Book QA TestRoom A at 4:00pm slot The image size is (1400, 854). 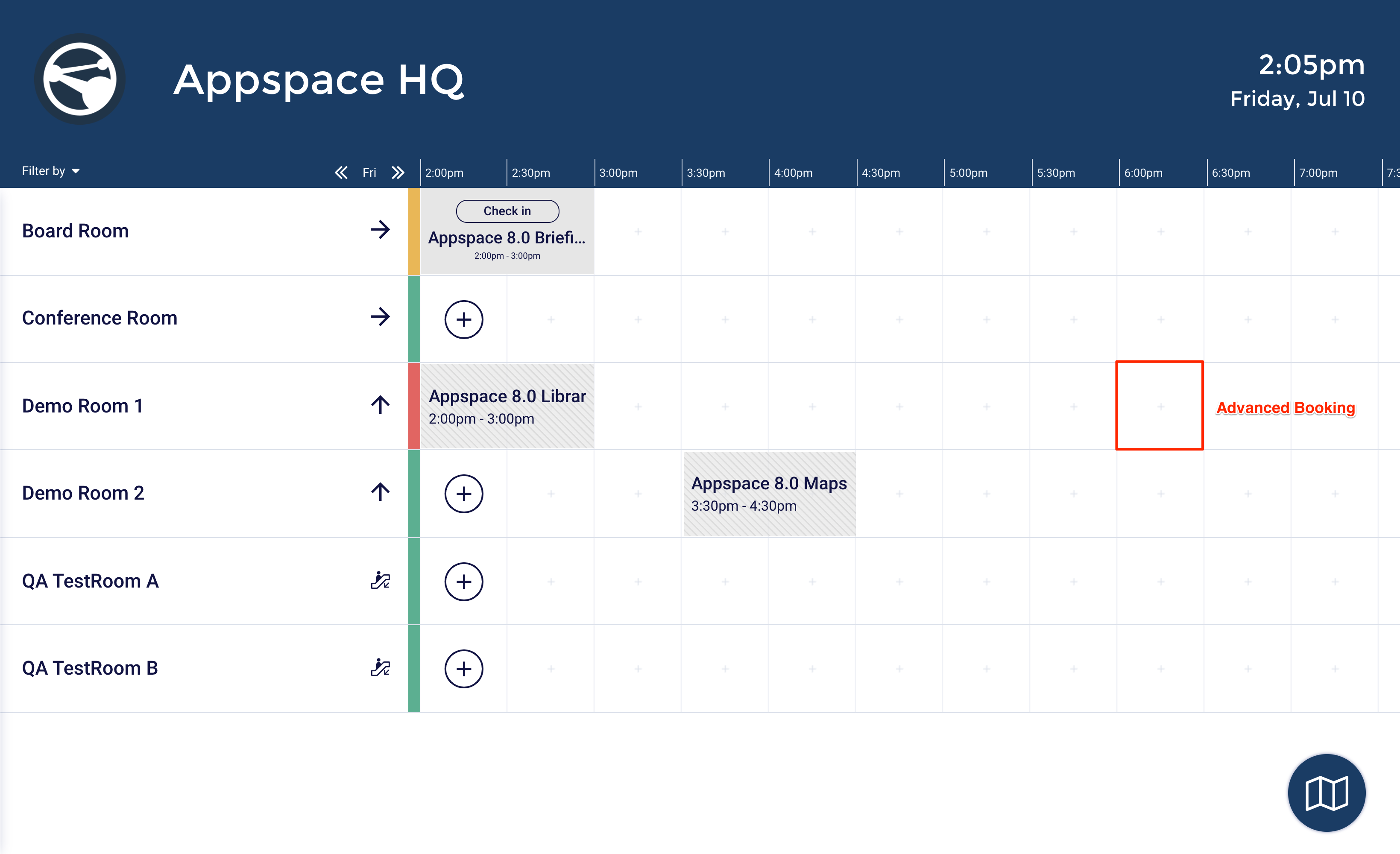tap(812, 582)
